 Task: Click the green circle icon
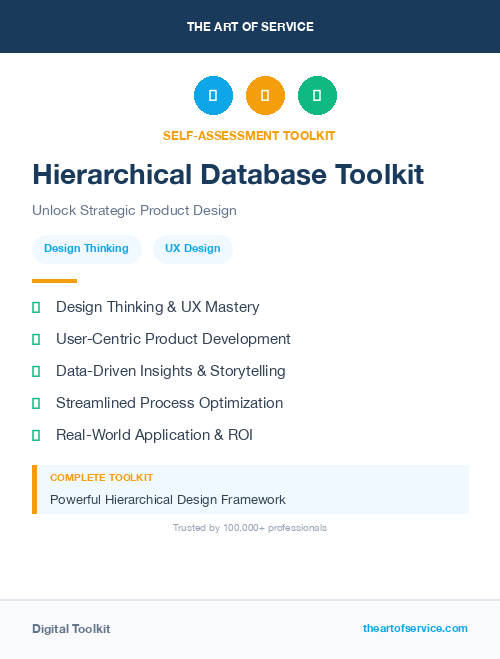(x=317, y=95)
